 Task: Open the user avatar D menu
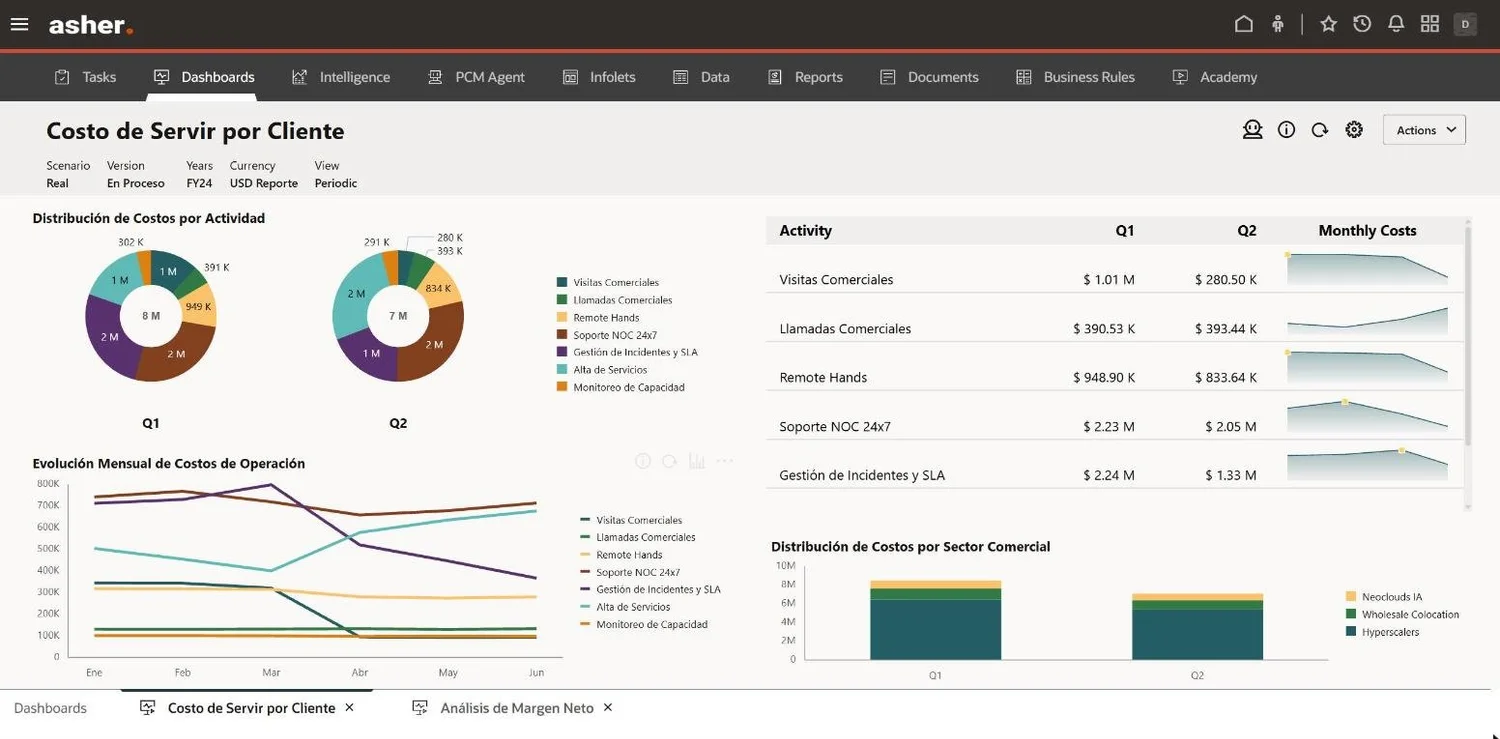pyautogui.click(x=1465, y=24)
